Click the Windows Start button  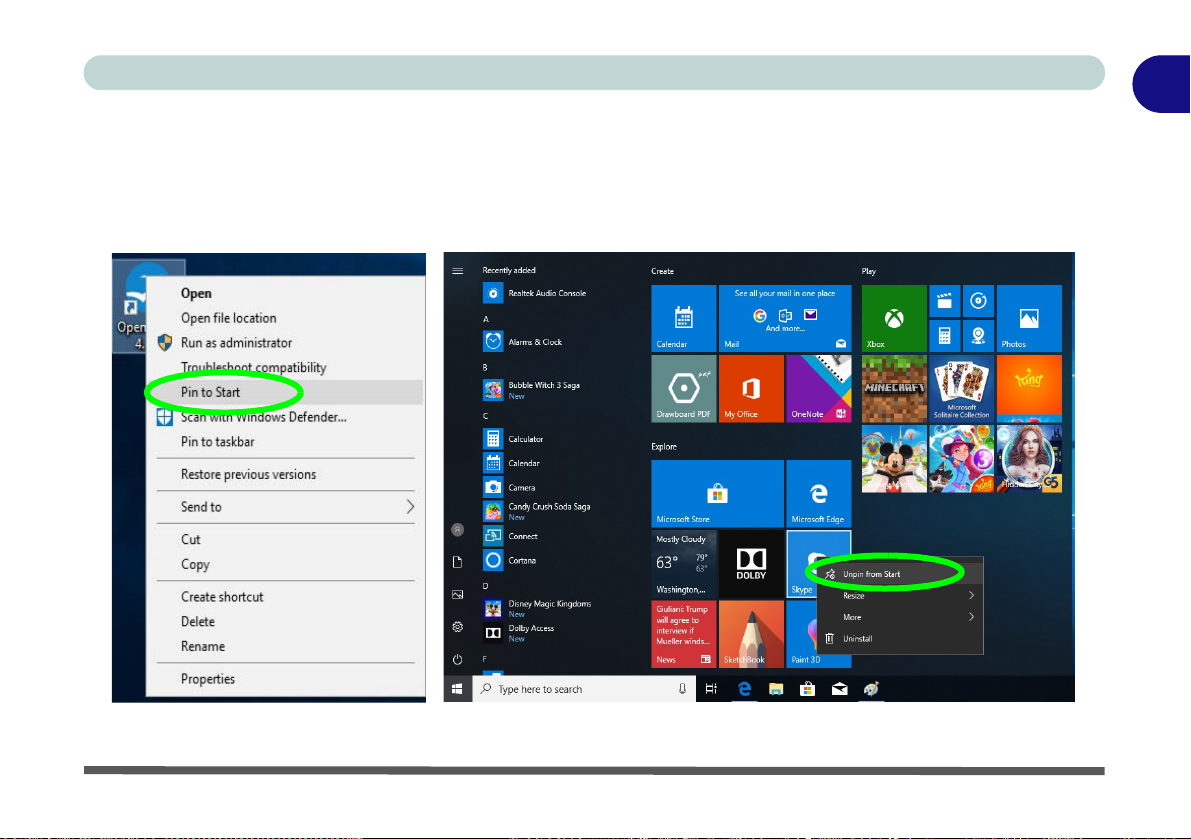[457, 689]
